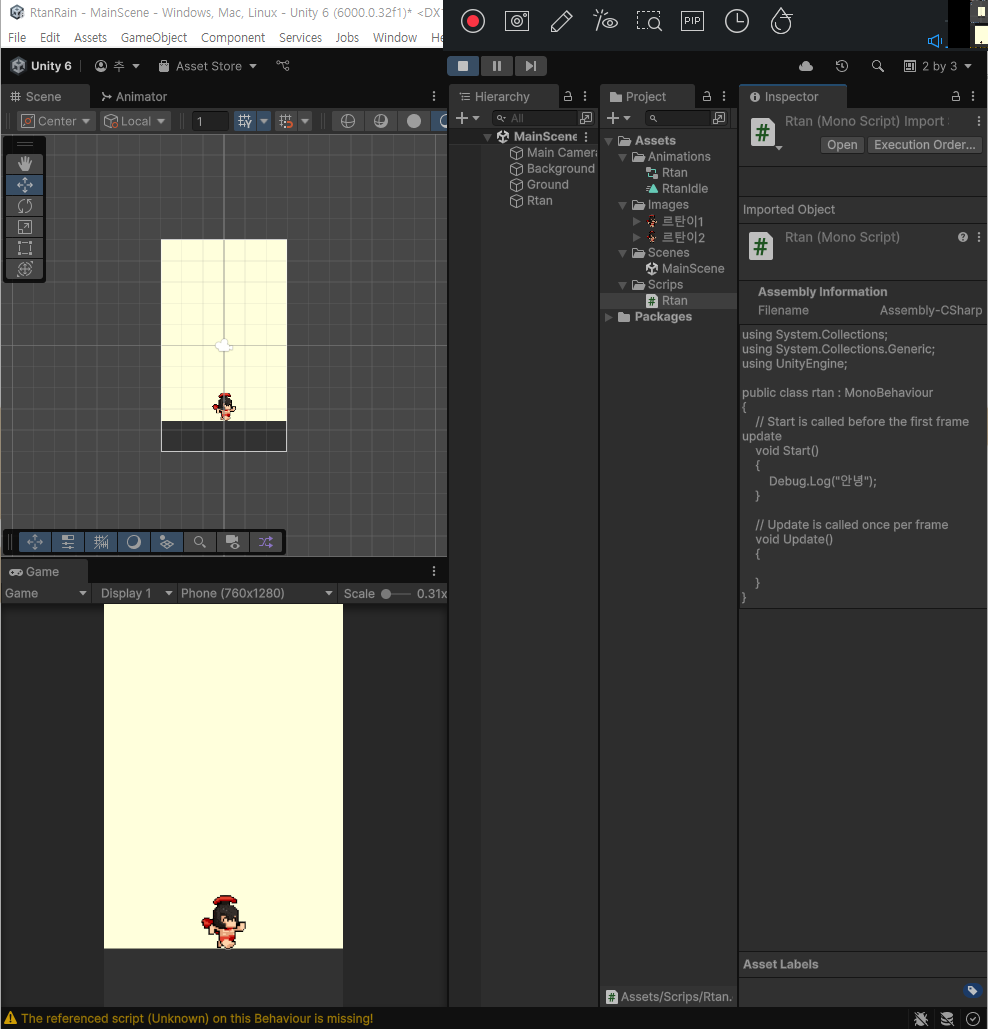
Task: Open the Window menu
Action: [395, 37]
